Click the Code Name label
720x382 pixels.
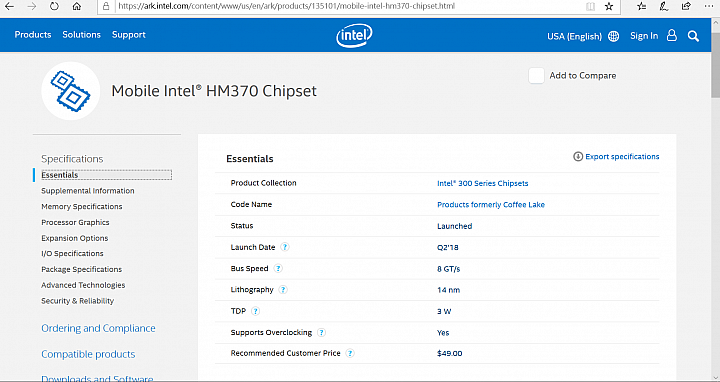pyautogui.click(x=251, y=204)
